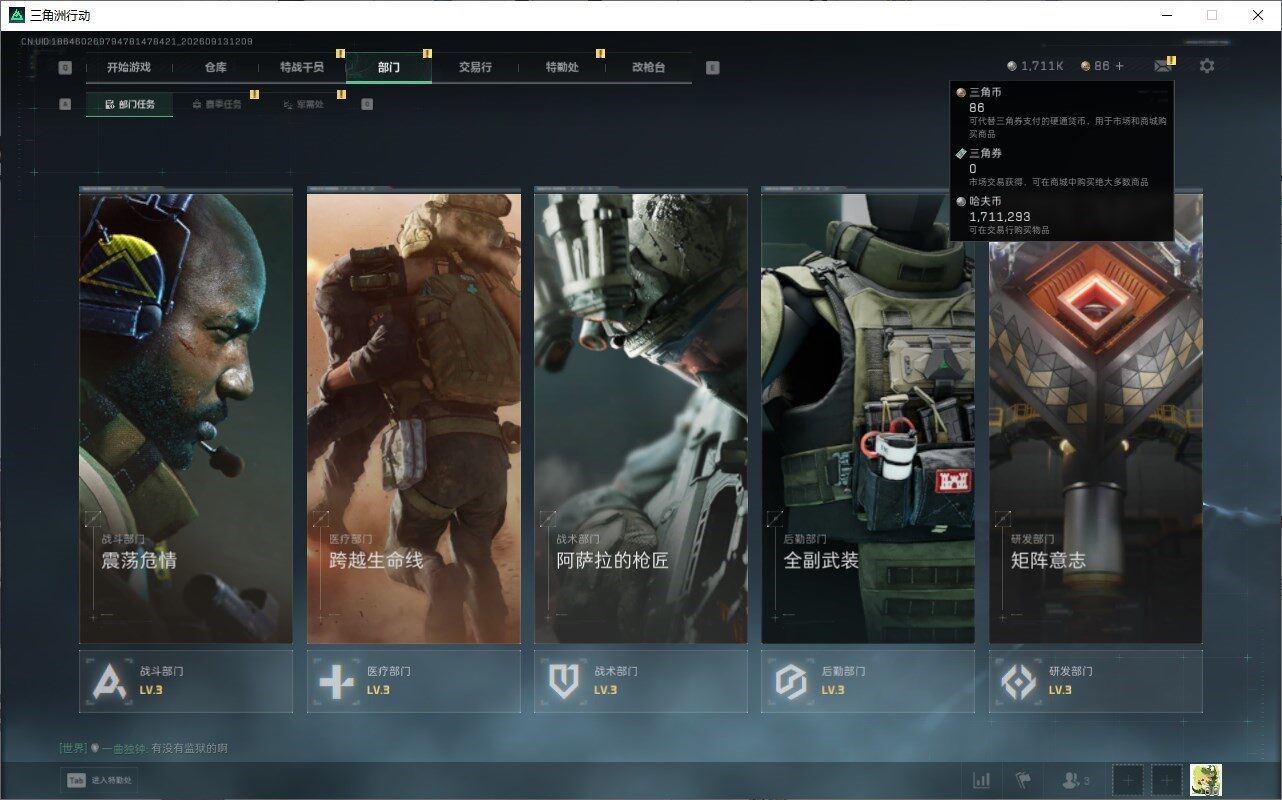
Task: Click the 三角洲行动 app logo in title bar
Action: click(x=17, y=15)
